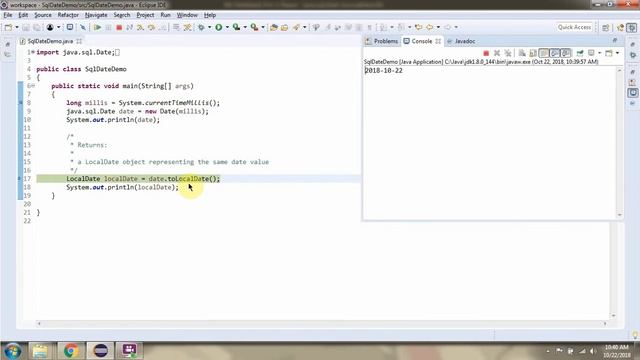Click the red Terminate icon in main toolbar
The image size is (640, 360).
(x=119, y=27)
